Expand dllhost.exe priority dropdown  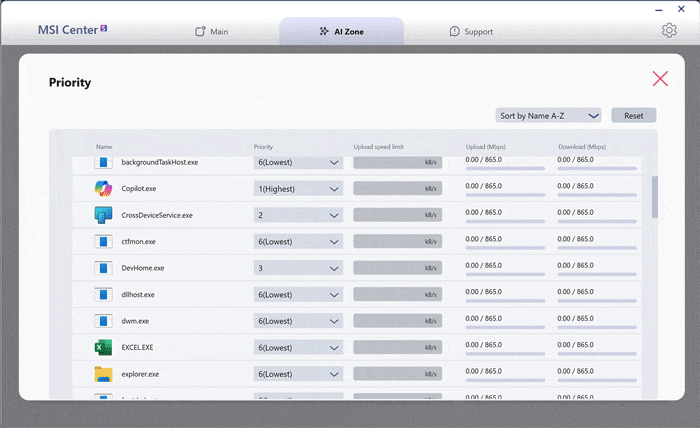(x=298, y=295)
